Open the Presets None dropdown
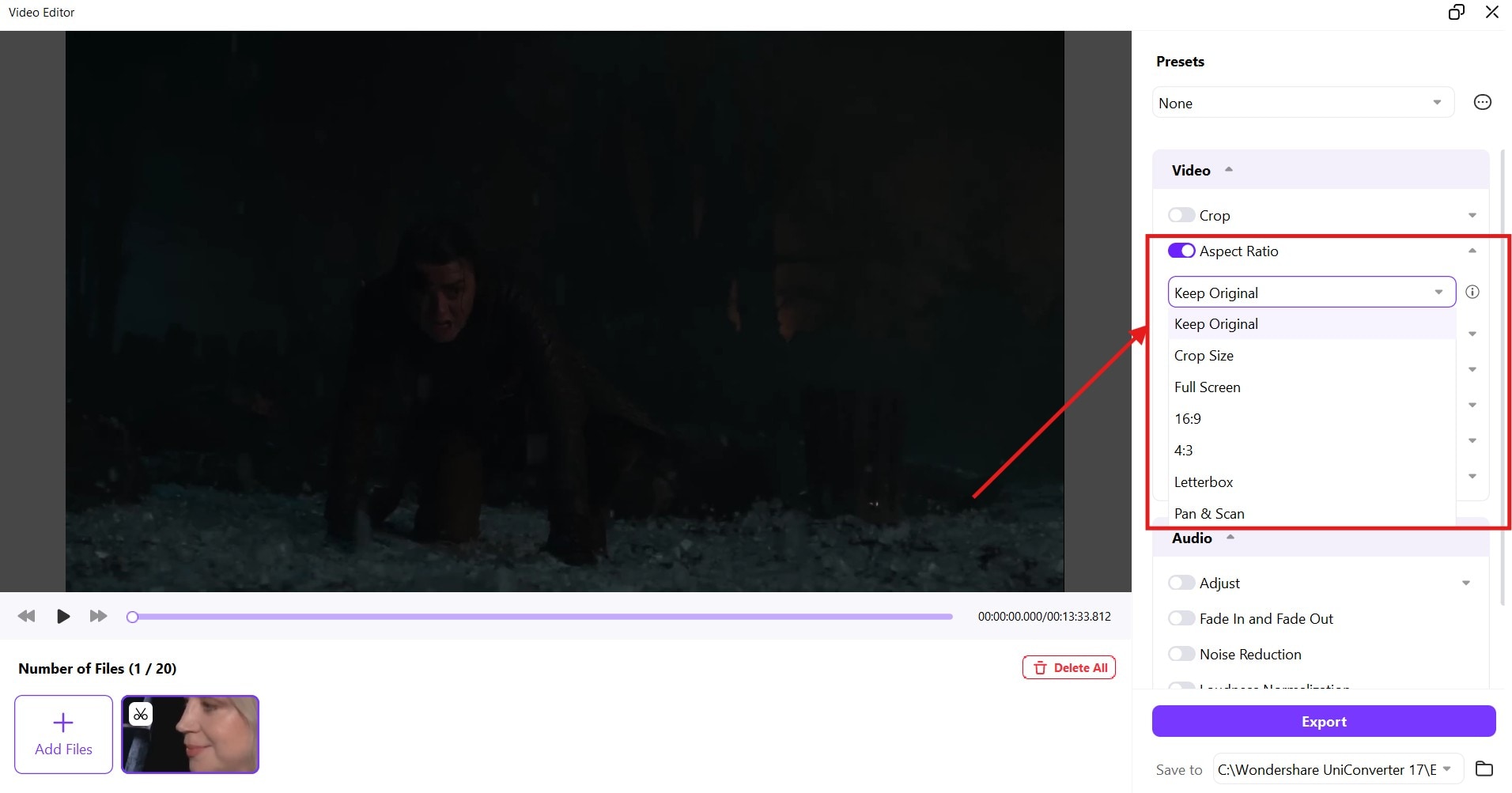The image size is (1512, 793). pos(1303,103)
